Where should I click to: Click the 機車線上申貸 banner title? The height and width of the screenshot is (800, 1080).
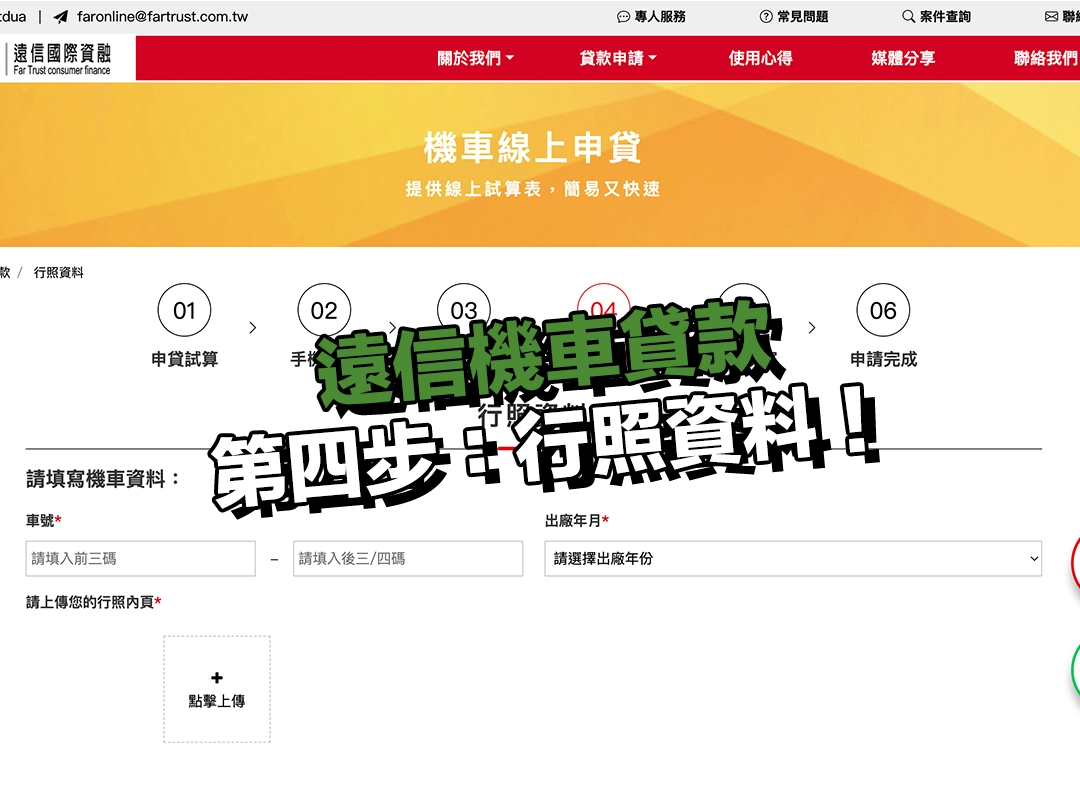[532, 147]
